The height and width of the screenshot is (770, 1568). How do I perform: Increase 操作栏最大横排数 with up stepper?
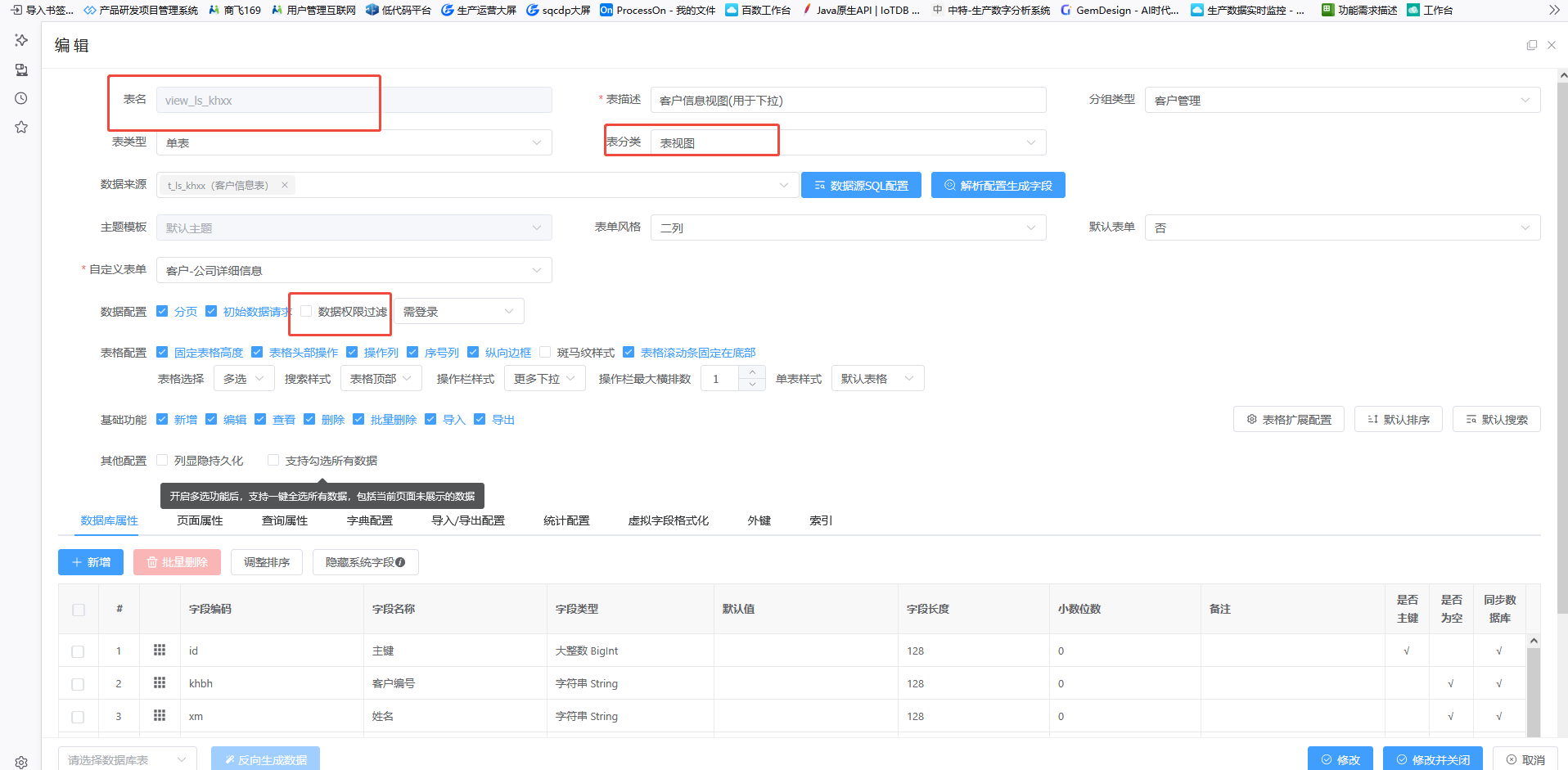coord(752,372)
